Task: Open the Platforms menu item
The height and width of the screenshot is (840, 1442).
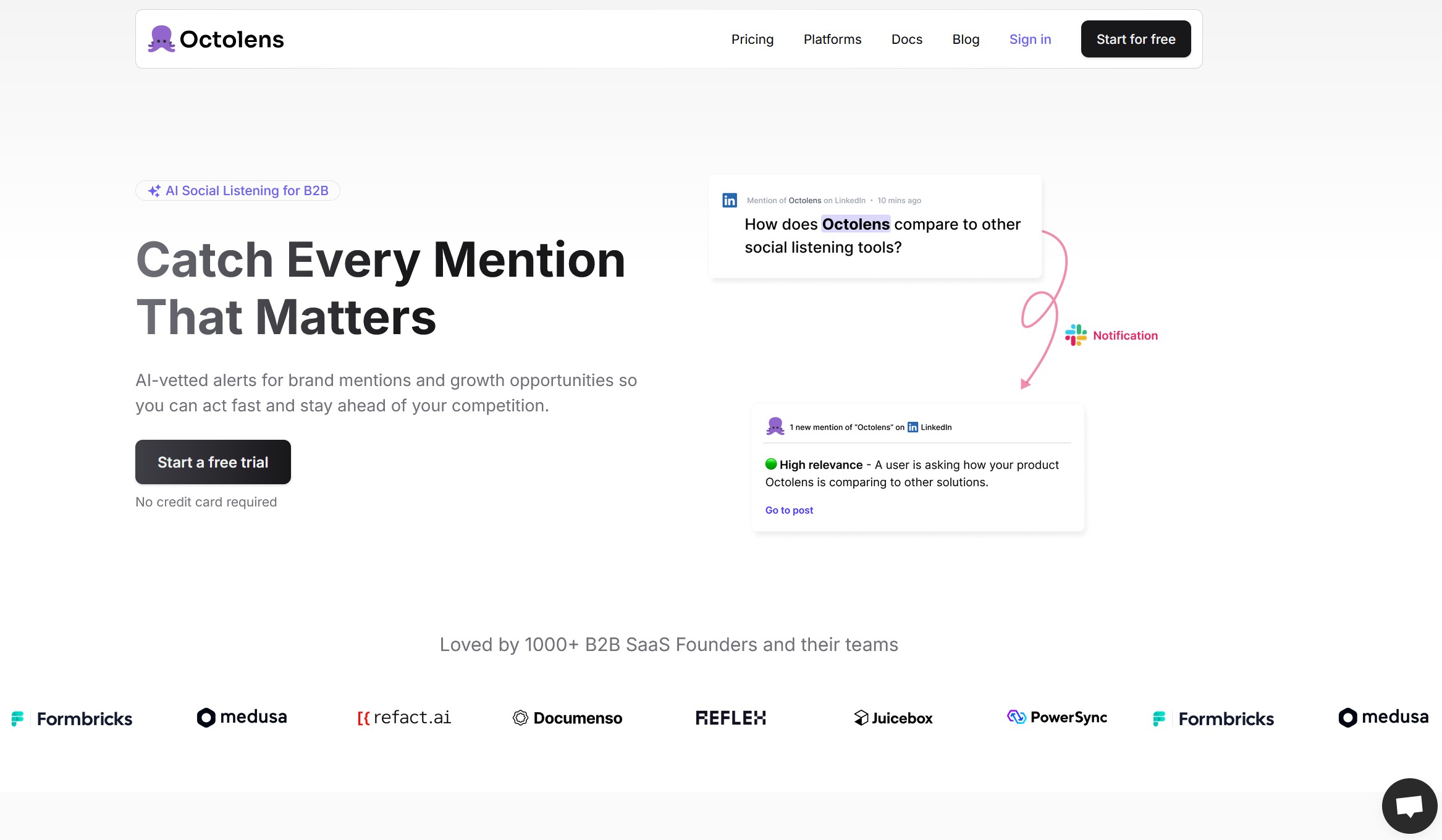Action: 832,39
